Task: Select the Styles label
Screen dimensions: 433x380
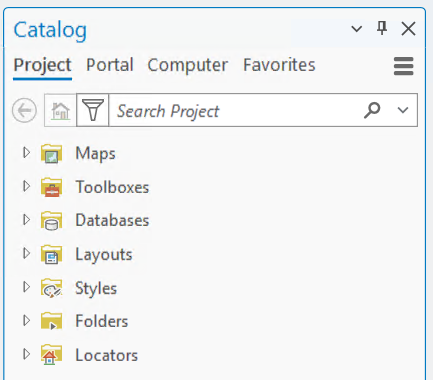Action: [96, 288]
